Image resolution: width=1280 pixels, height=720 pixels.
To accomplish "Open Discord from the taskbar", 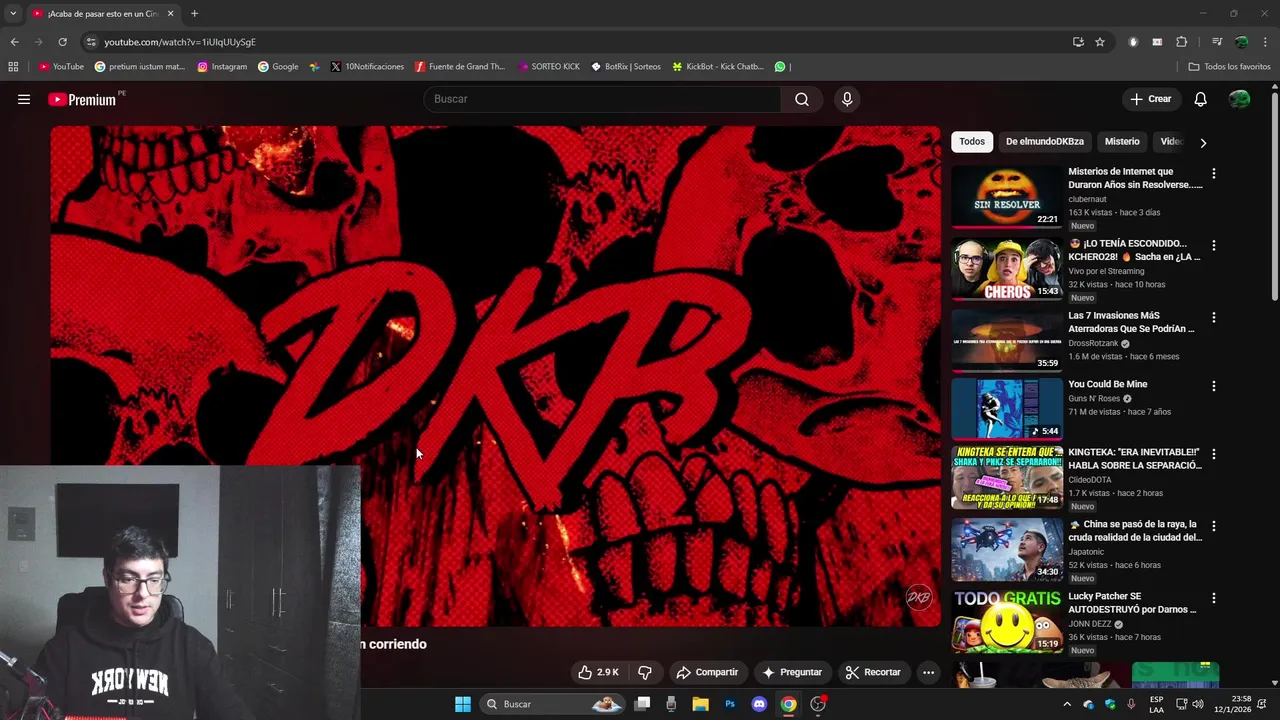I will point(759,704).
